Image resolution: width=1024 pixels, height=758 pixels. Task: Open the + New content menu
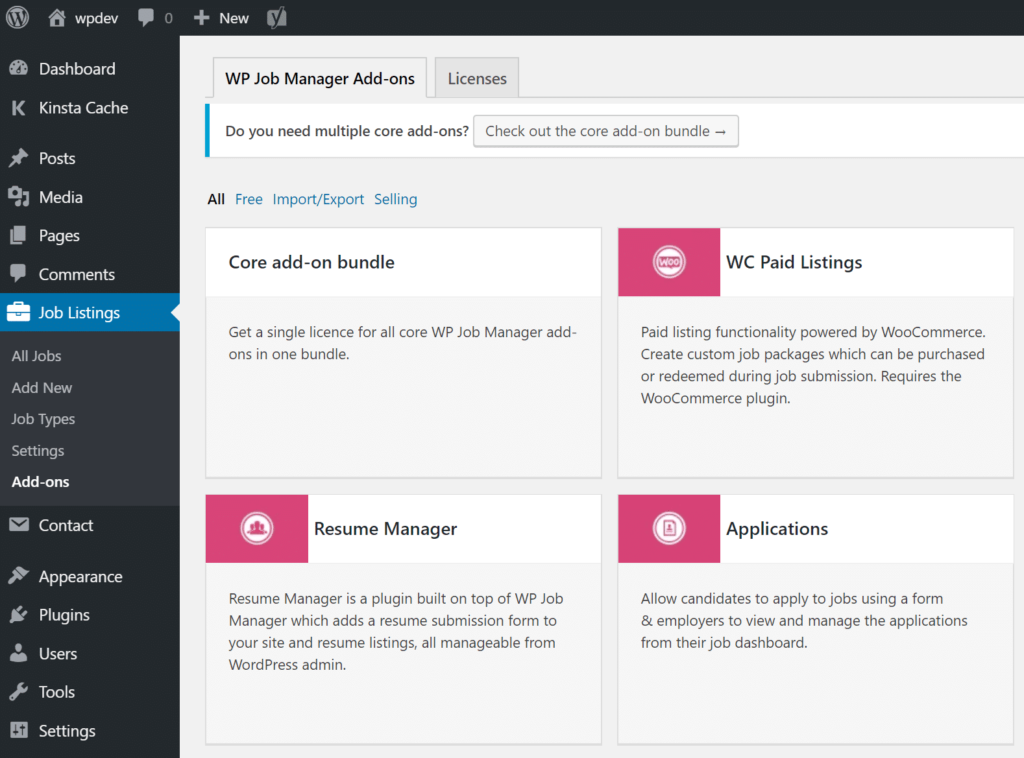coord(221,17)
